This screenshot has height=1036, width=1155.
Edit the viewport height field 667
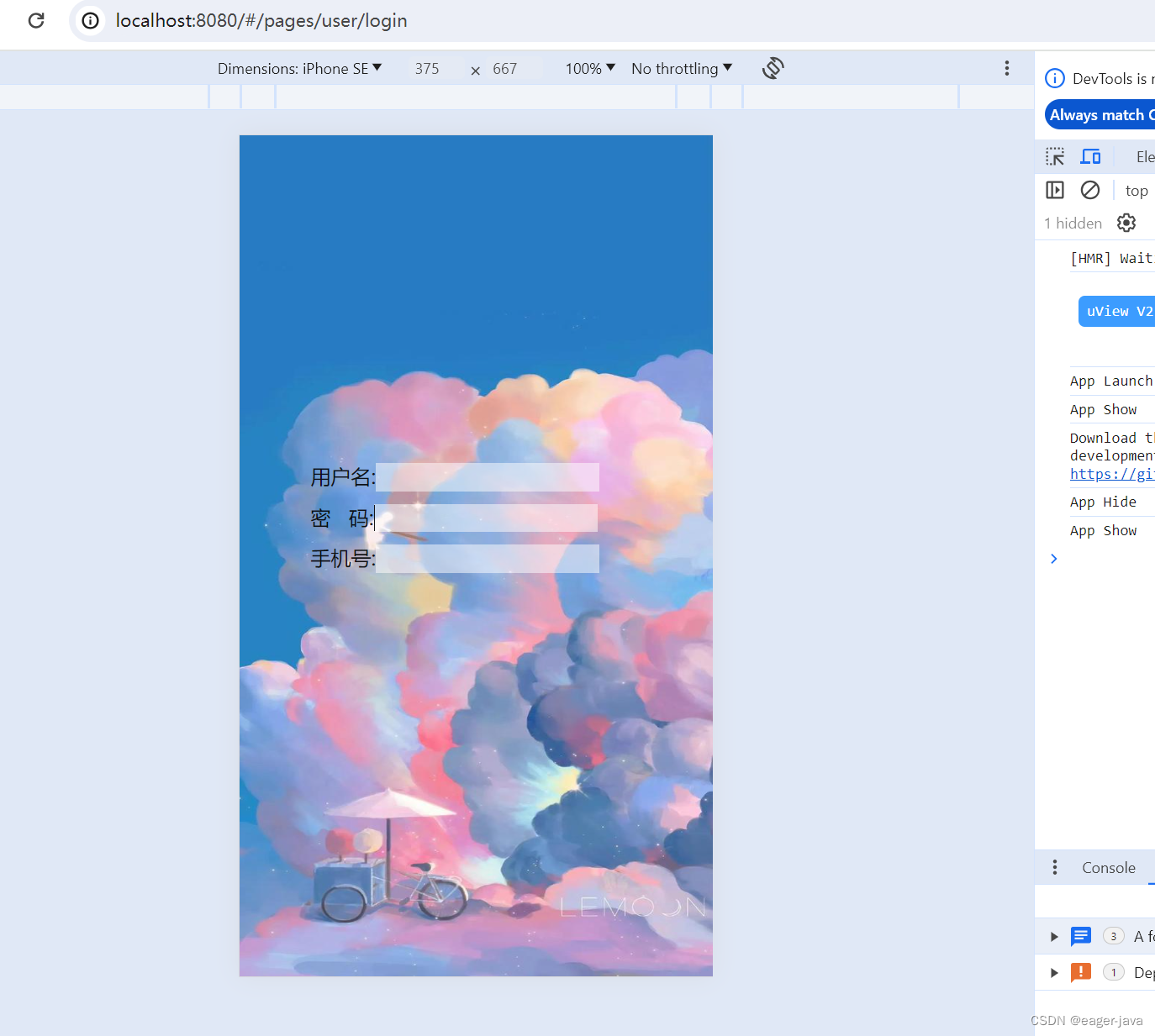(x=505, y=69)
